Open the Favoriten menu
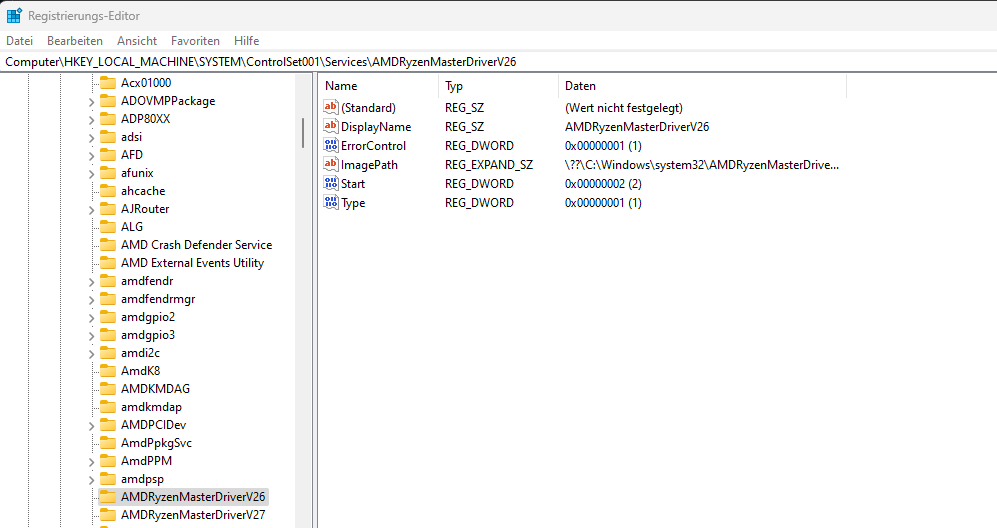This screenshot has width=997, height=528. (195, 41)
